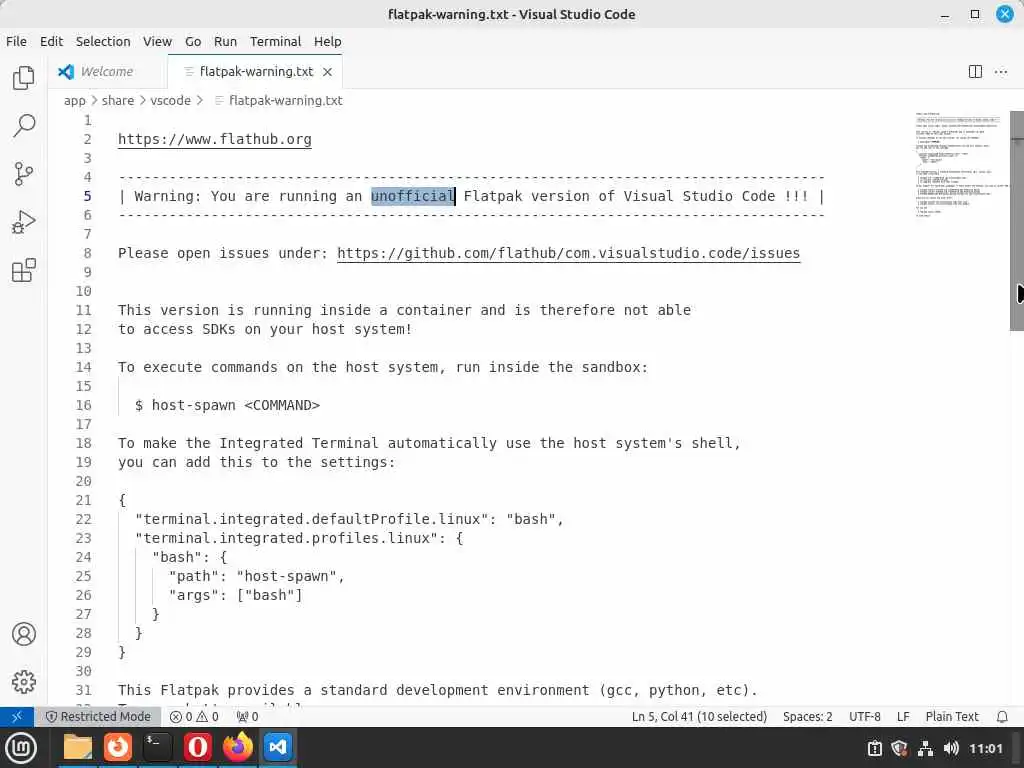The height and width of the screenshot is (768, 1024).
Task: Expand the 'vscode' breadcrumb segment
Action: click(170, 101)
